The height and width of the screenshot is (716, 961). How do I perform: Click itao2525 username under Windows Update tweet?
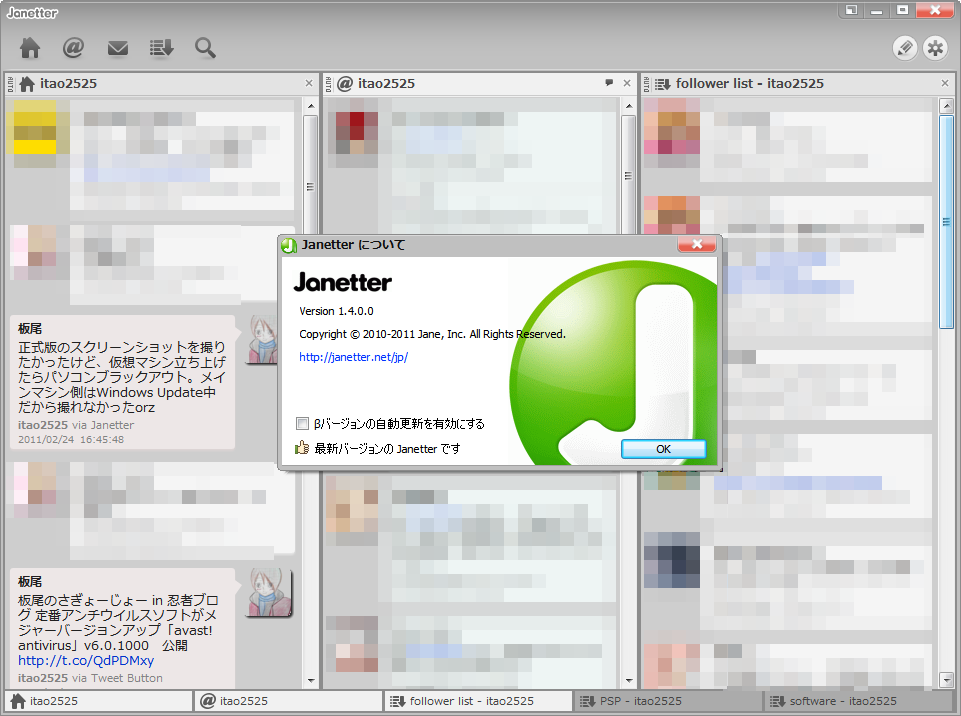(x=43, y=425)
